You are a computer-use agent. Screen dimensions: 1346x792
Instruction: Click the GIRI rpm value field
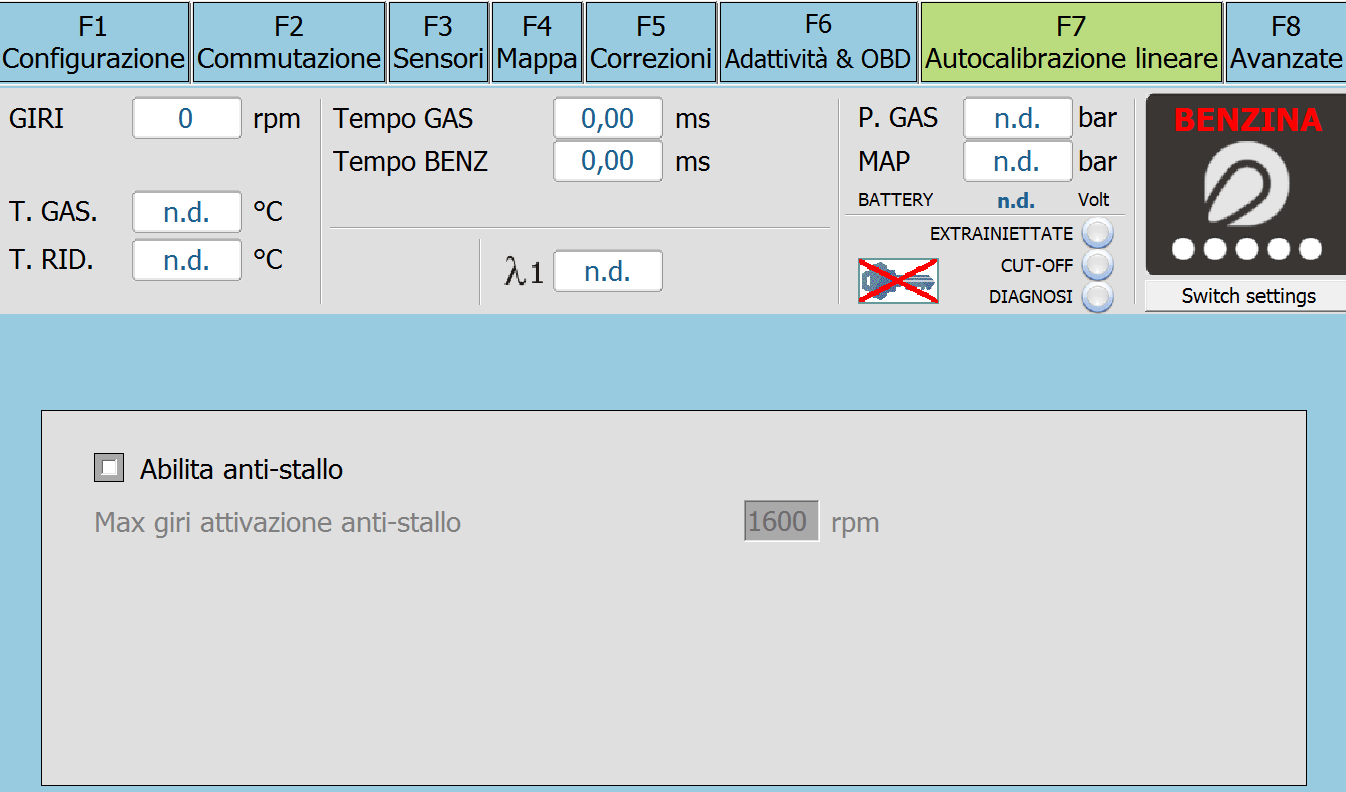tap(187, 118)
